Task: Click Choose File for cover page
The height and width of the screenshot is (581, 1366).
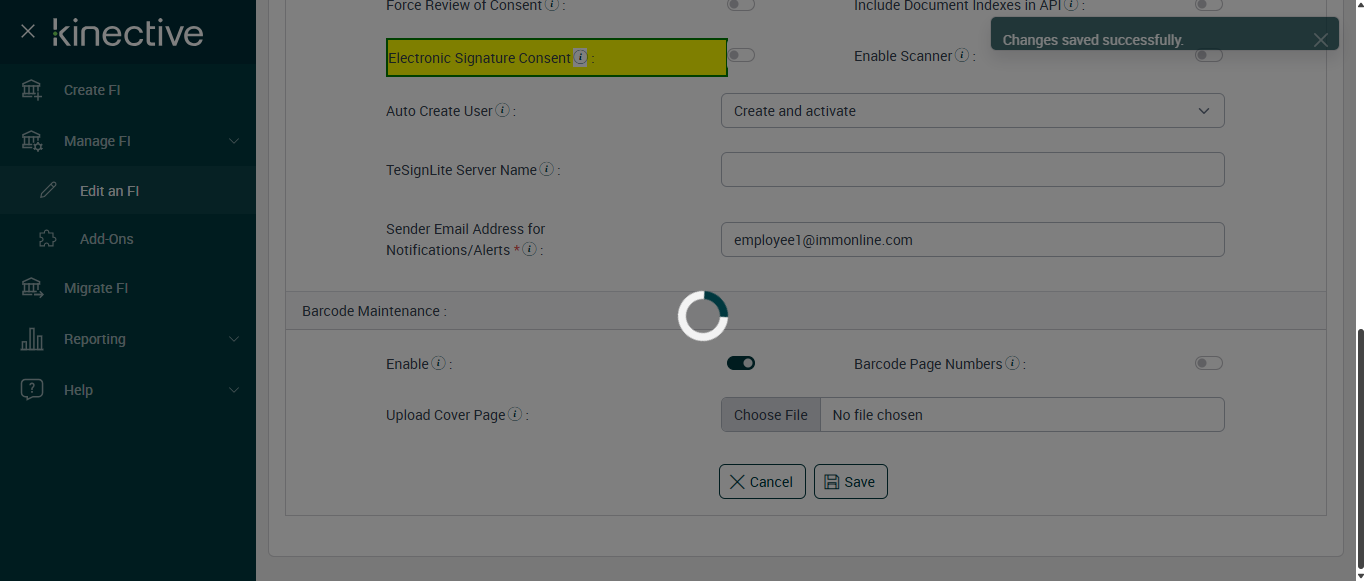Action: click(x=771, y=415)
